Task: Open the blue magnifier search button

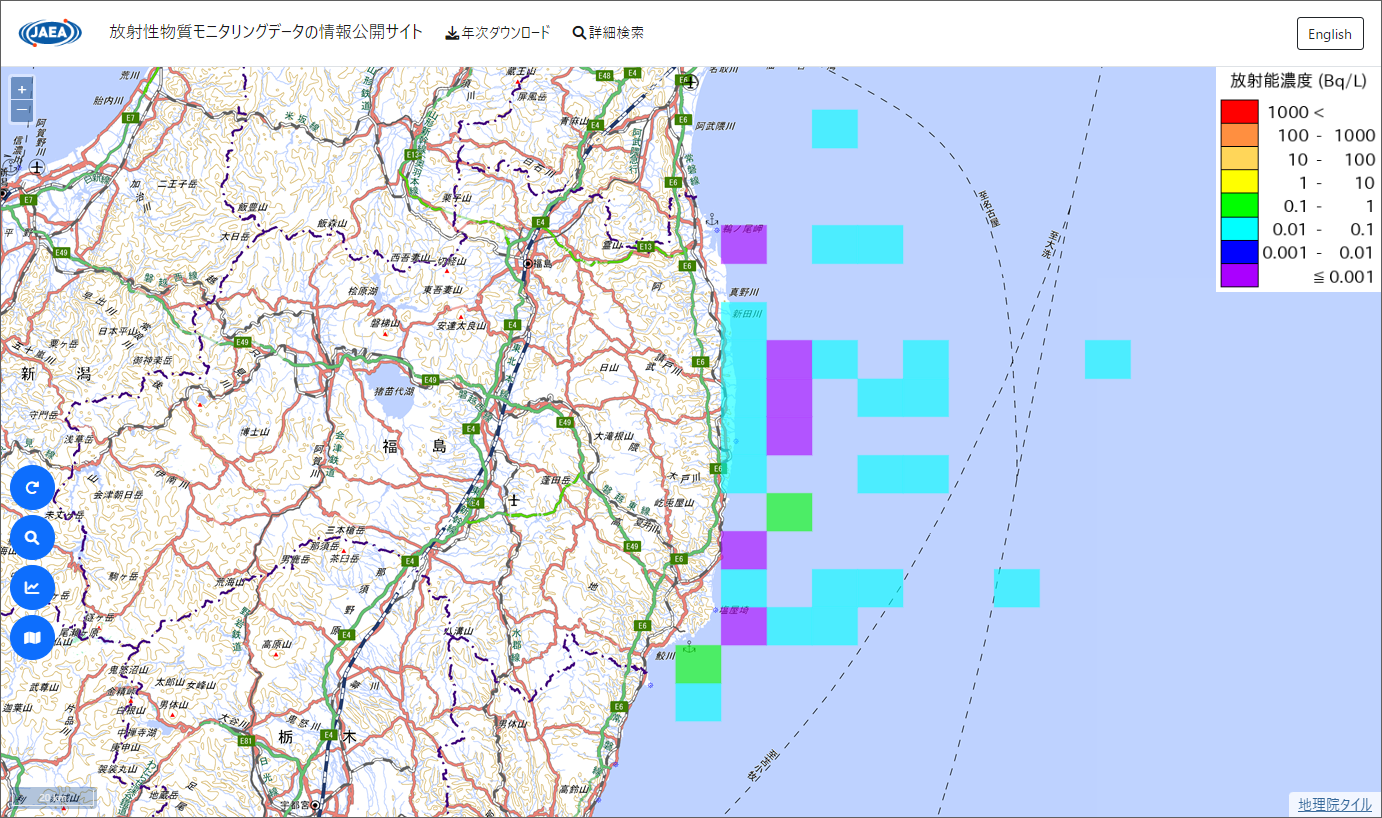Action: (32, 538)
